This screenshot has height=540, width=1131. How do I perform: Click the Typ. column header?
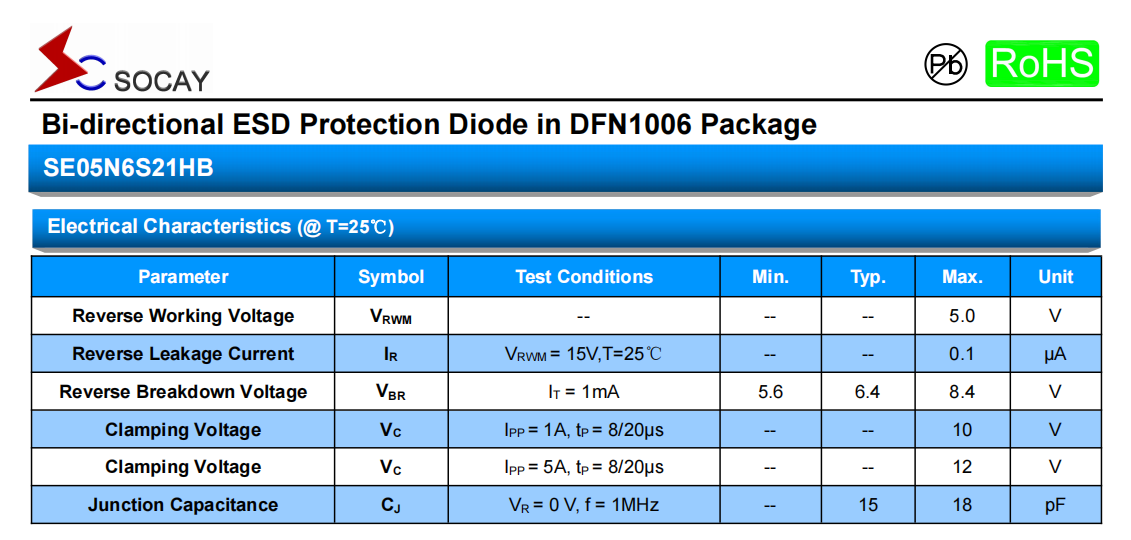(x=867, y=277)
